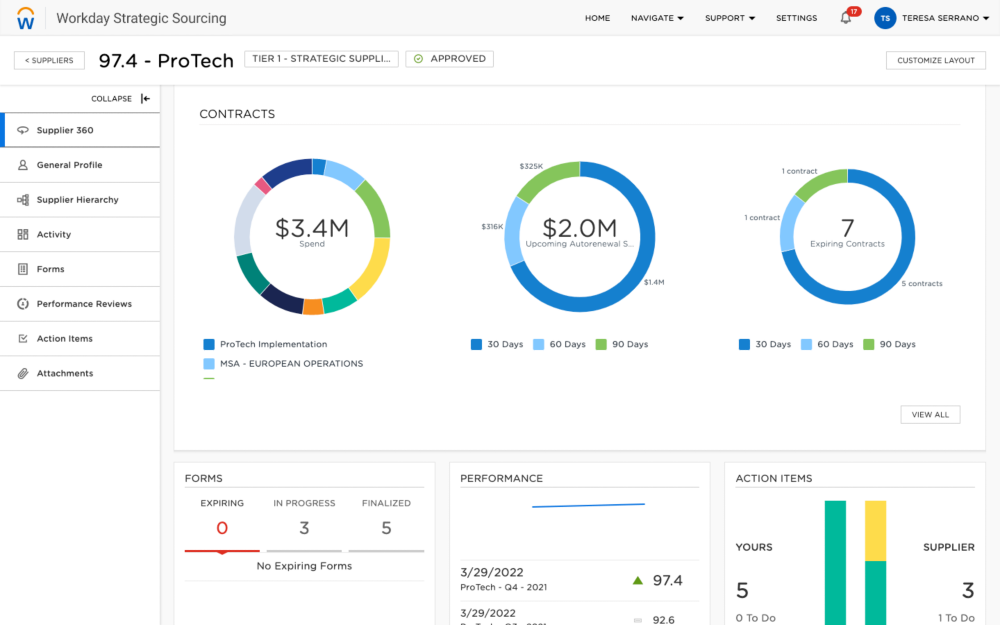The width and height of the screenshot is (1000, 625).
Task: Click 60 Days swatch under Autorenewal chart
Action: tap(538, 344)
